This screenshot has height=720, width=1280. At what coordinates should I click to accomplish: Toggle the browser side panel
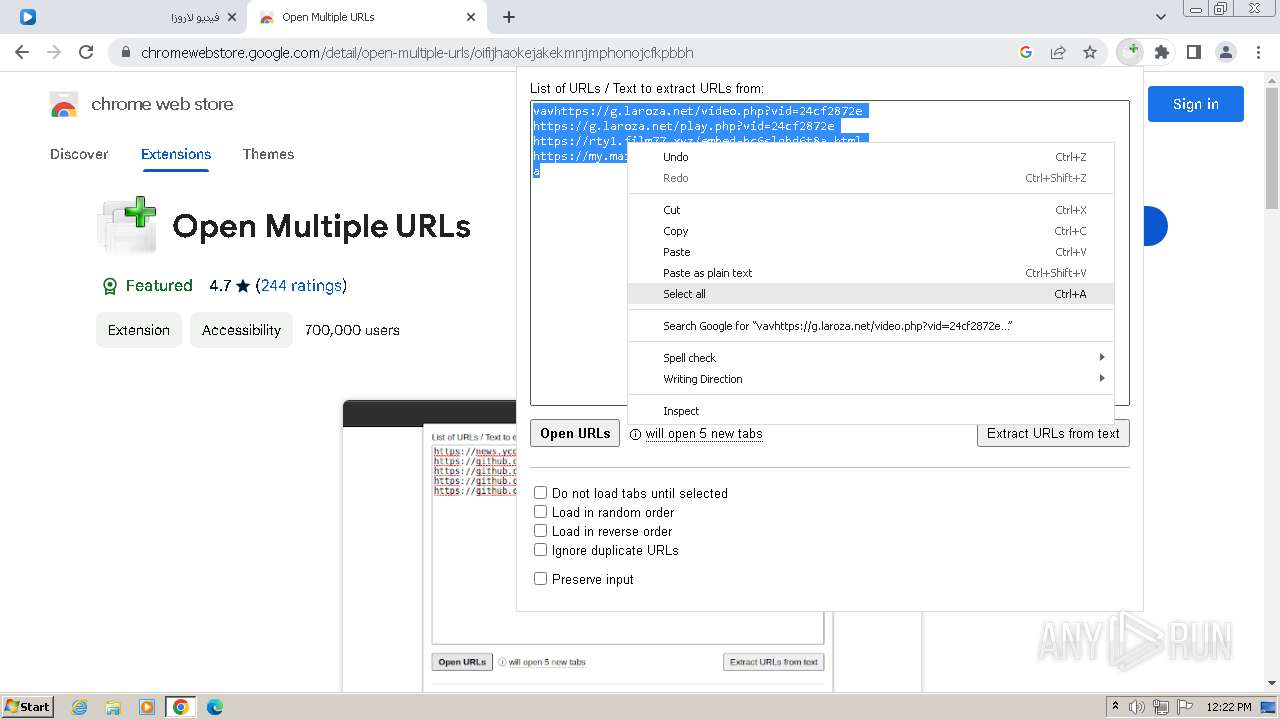tap(1193, 52)
